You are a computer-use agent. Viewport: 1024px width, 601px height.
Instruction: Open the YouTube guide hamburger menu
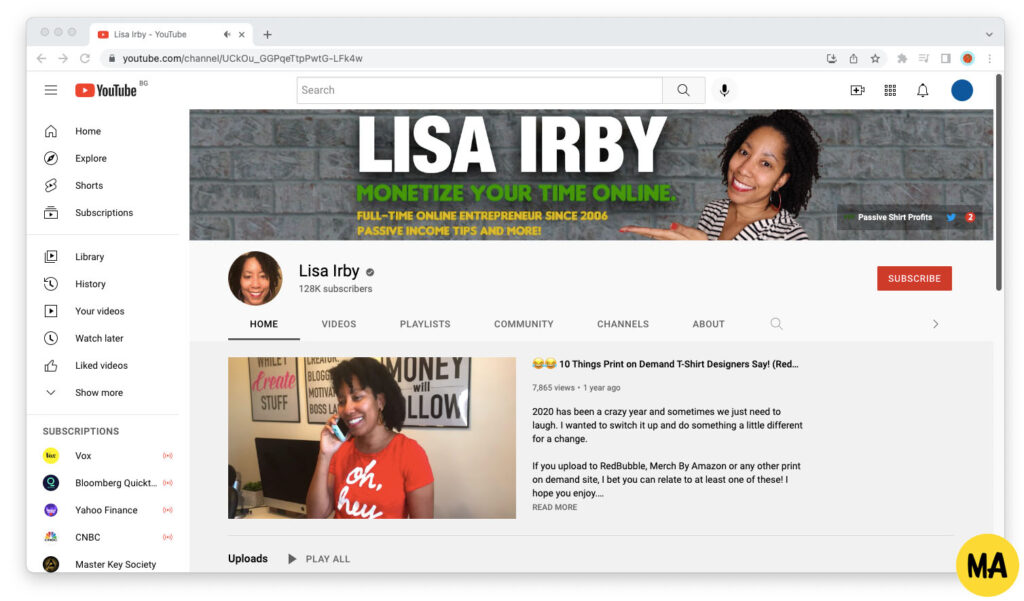pyautogui.click(x=50, y=90)
